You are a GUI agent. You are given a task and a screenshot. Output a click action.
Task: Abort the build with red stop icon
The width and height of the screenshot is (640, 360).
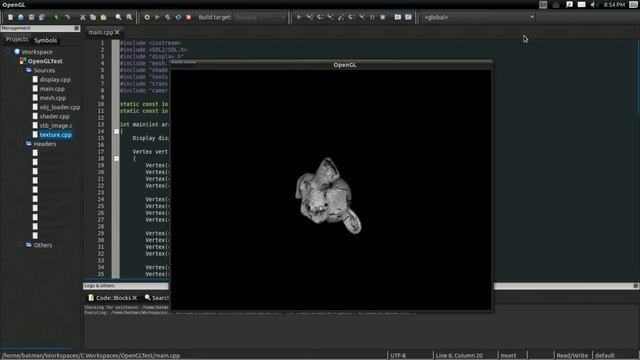coord(189,17)
